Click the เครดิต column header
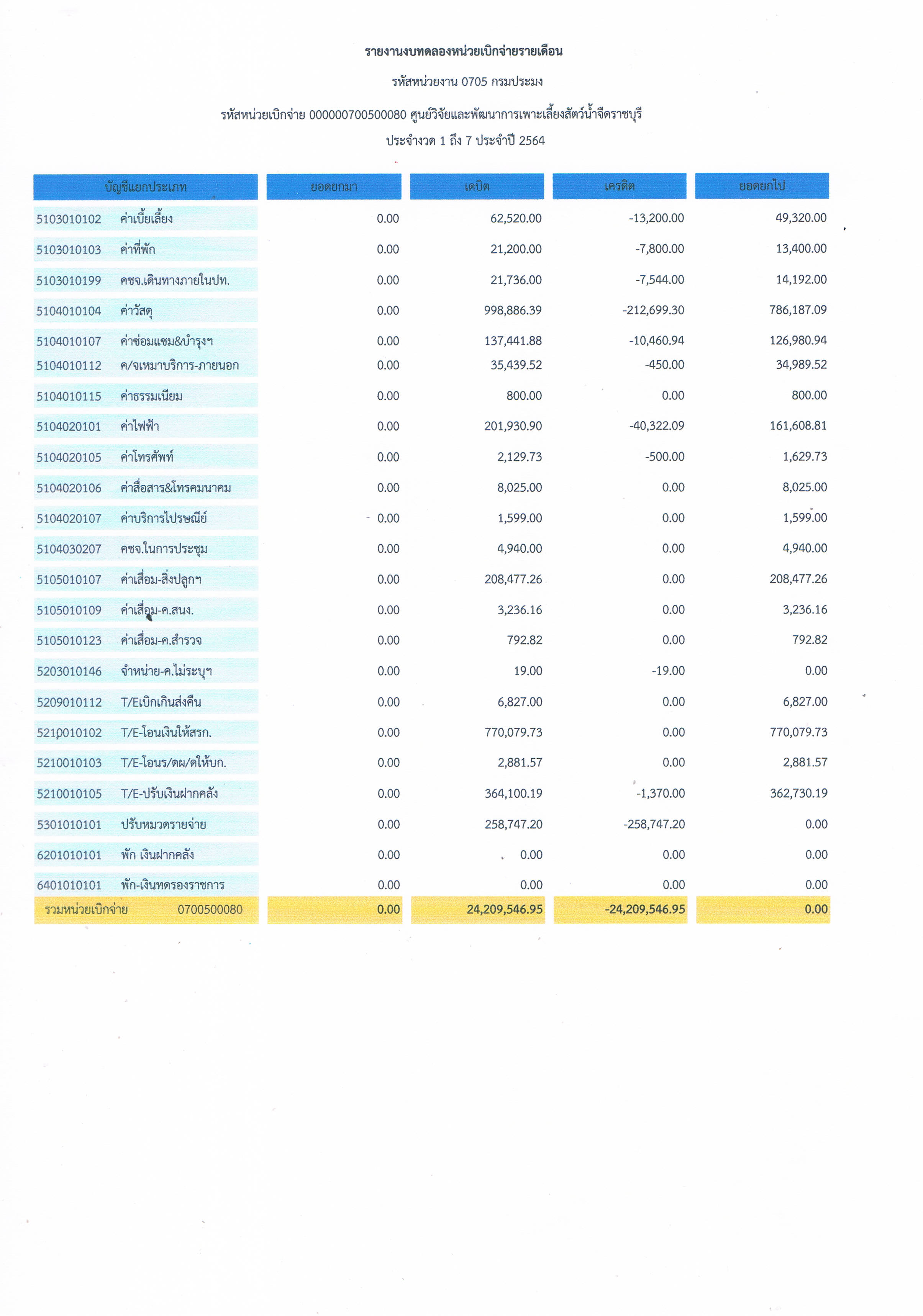Image resolution: width=923 pixels, height=1316 pixels. (x=619, y=186)
